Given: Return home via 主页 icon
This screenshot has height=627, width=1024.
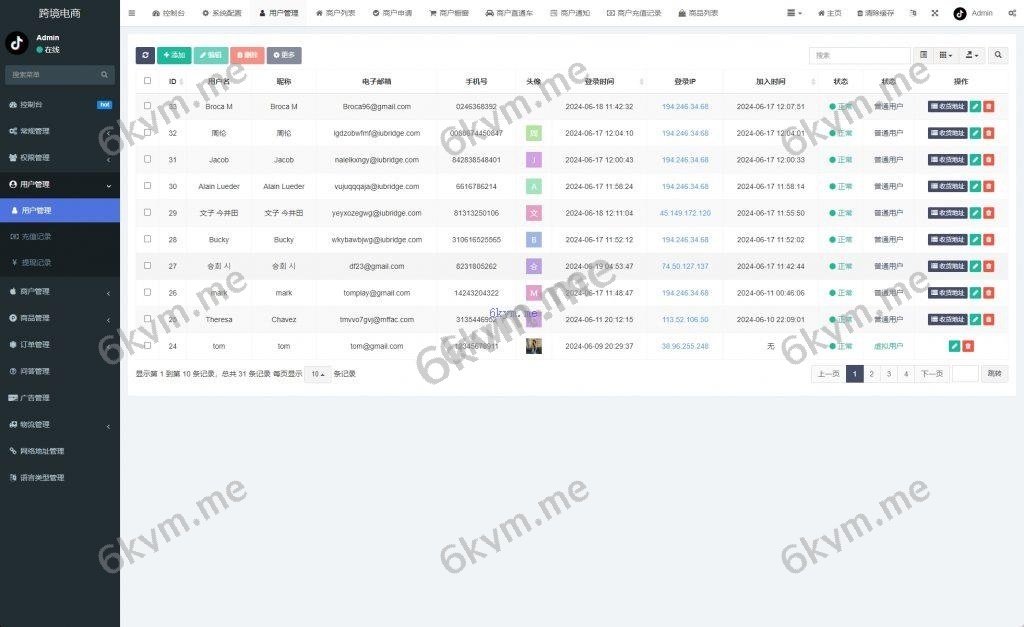Looking at the screenshot, I should pos(832,13).
